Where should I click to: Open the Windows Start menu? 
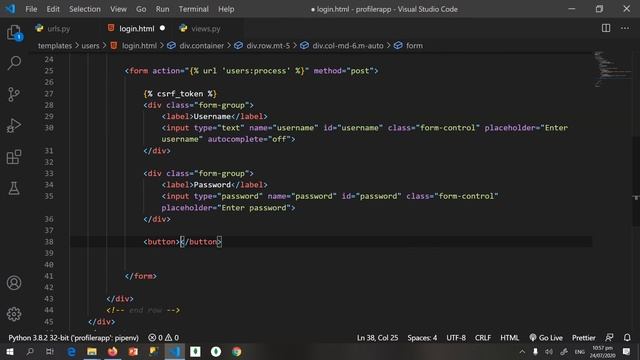point(10,351)
